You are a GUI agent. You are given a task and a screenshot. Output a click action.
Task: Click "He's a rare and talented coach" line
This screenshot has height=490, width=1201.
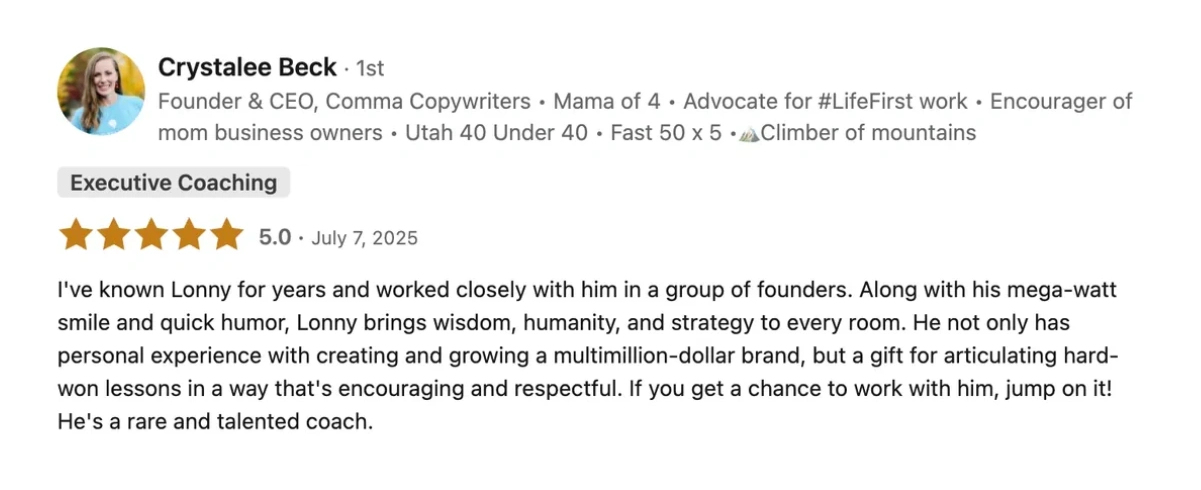pyautogui.click(x=215, y=421)
